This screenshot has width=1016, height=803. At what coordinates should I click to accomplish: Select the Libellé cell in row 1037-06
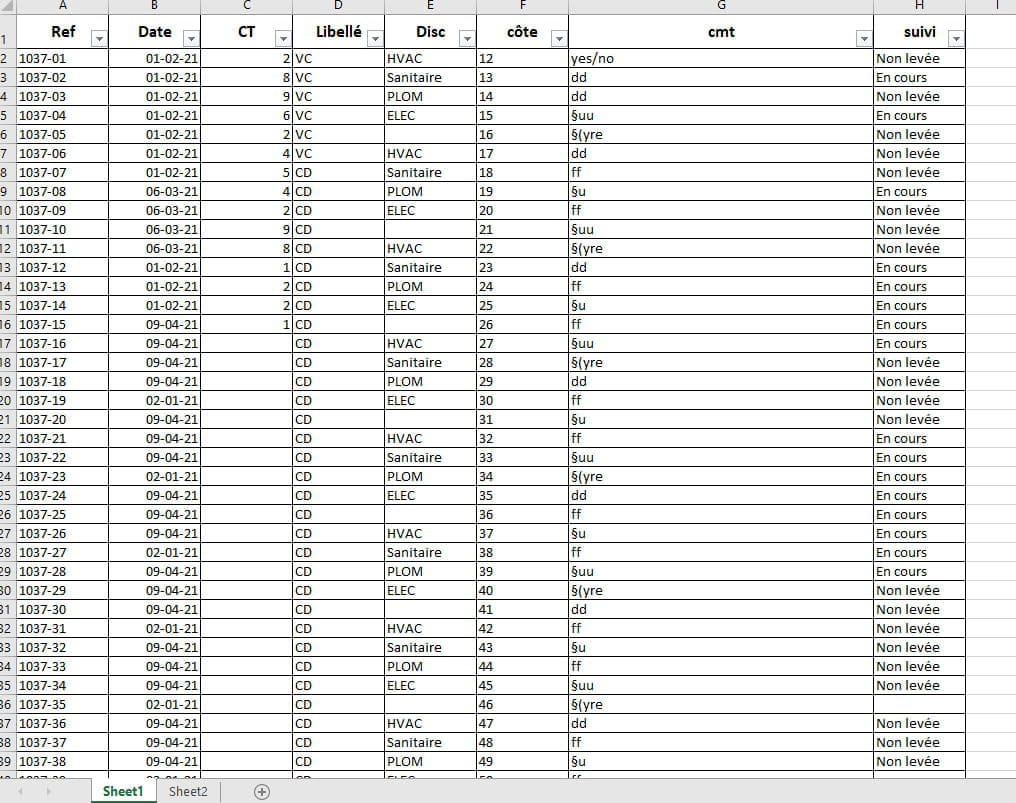[x=338, y=154]
